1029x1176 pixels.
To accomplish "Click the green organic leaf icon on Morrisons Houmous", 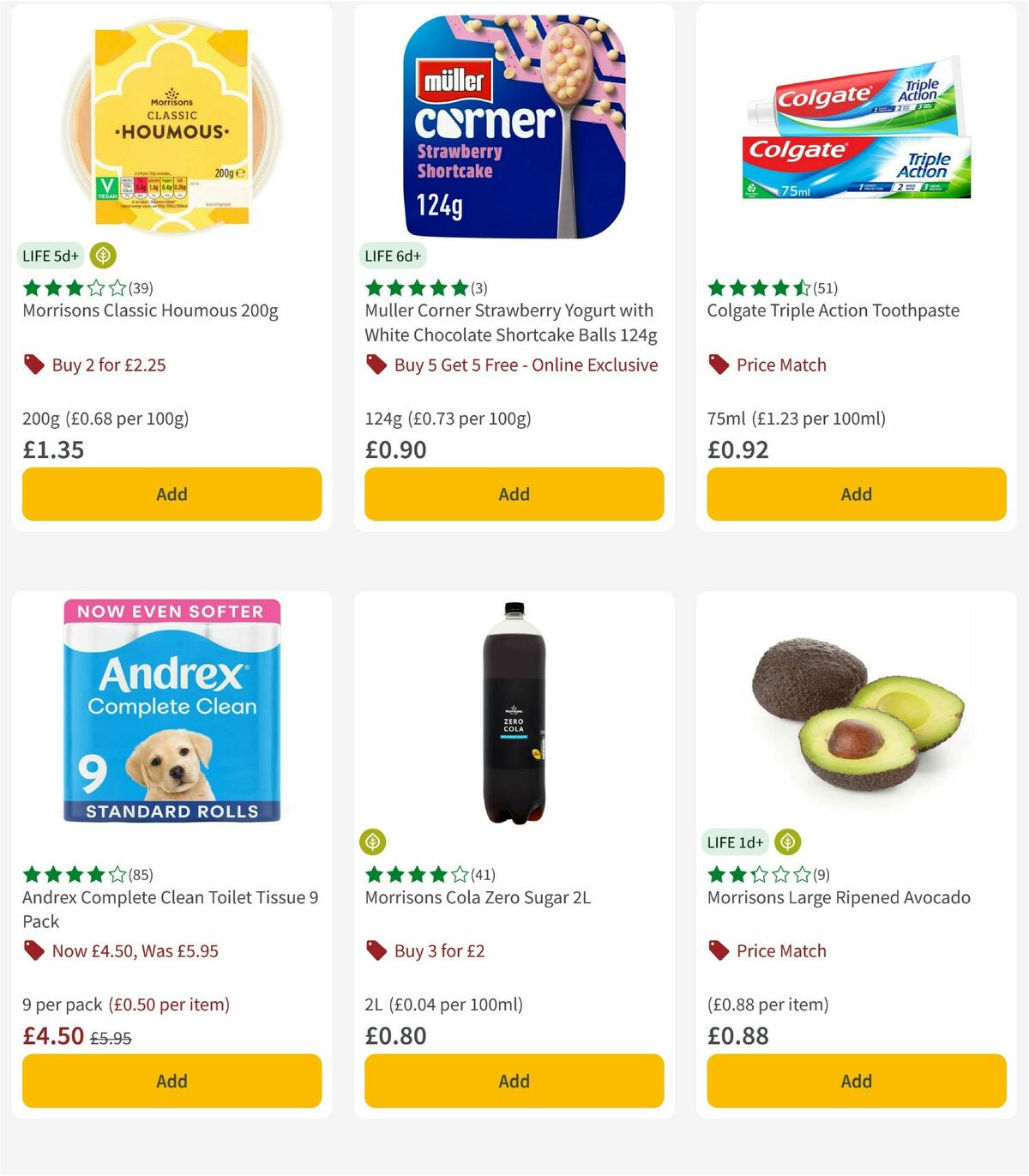I will tap(103, 255).
